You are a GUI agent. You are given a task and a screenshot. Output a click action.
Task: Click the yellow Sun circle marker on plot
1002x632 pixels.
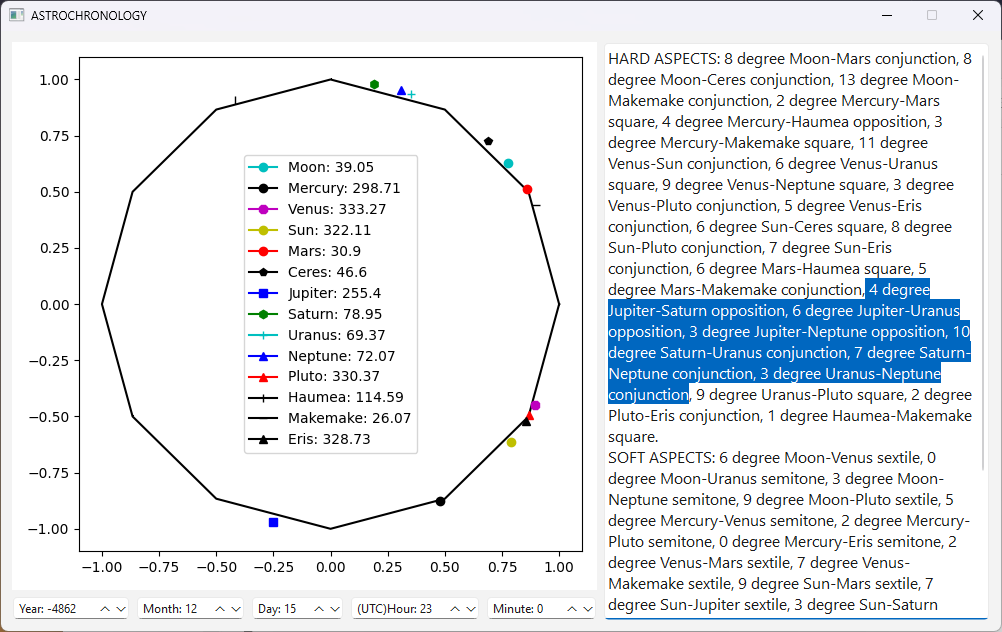(x=511, y=442)
